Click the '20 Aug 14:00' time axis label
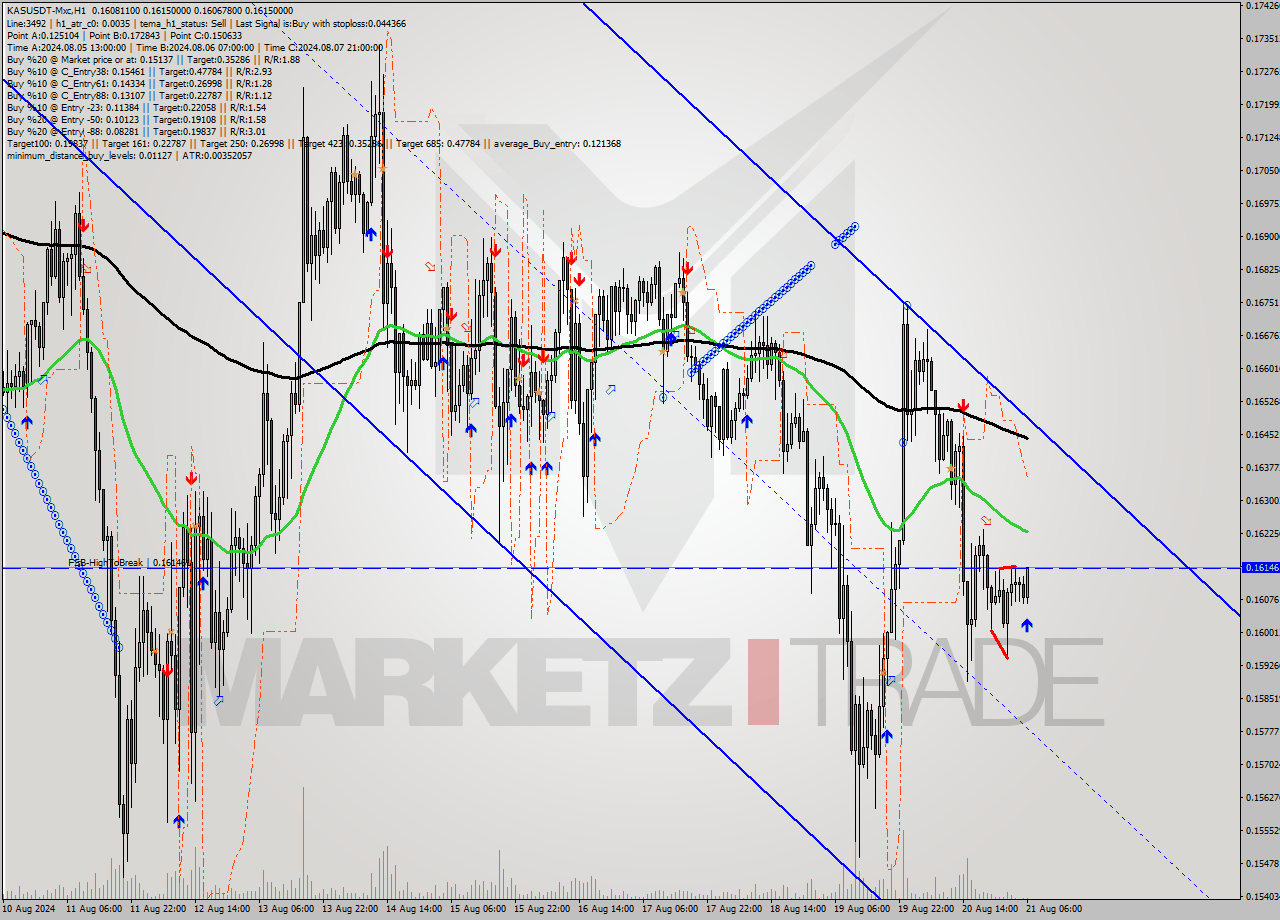Viewport: 1280px width, 920px height. point(990,909)
